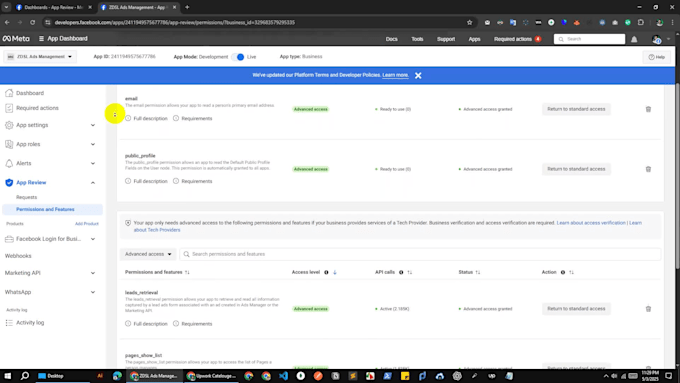The height and width of the screenshot is (383, 680).
Task: Open the browser extensions puzzle icon
Action: click(641, 23)
